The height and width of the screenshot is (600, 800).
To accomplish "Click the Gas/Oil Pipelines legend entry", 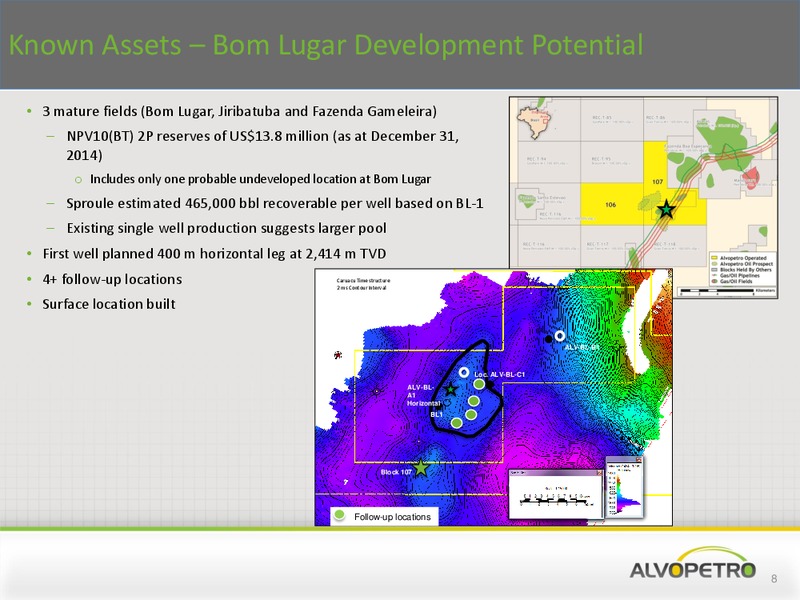I will 735,276.
